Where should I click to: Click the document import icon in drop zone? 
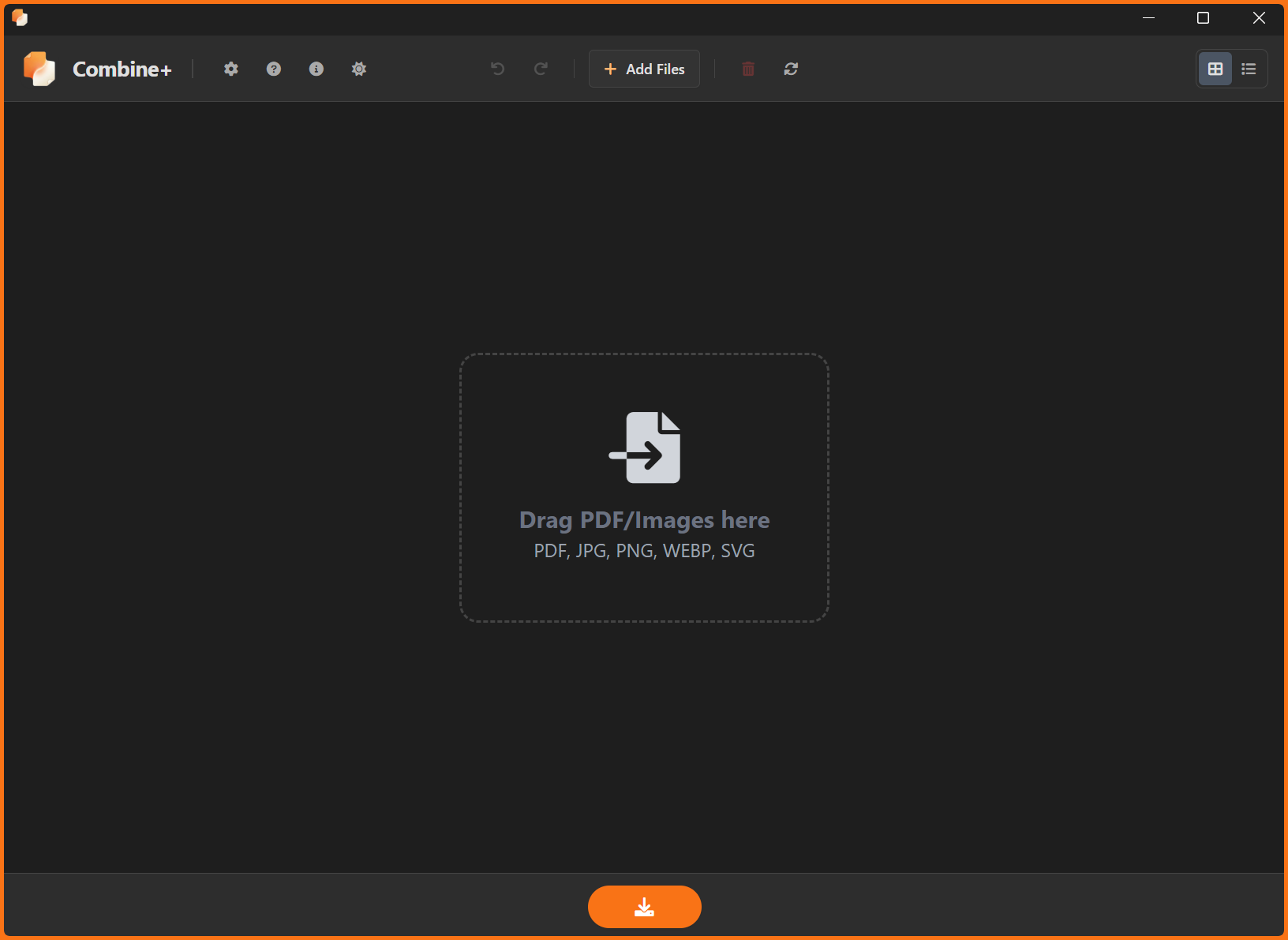pos(644,448)
